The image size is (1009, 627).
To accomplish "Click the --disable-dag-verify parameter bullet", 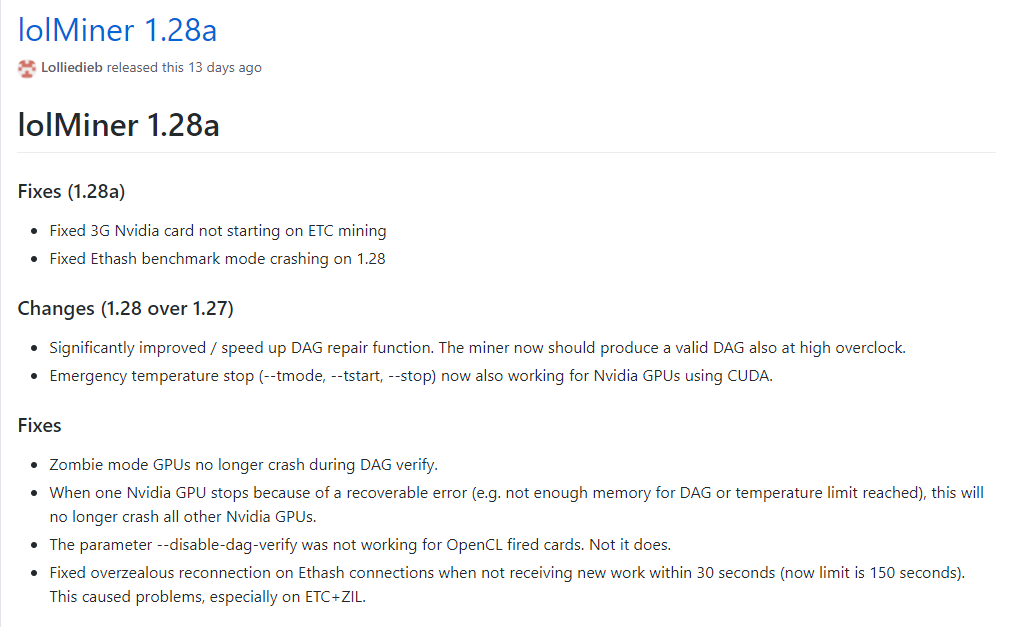I will click(360, 545).
